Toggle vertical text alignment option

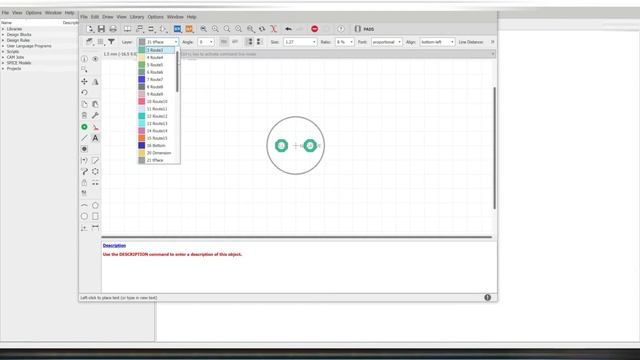pos(249,42)
